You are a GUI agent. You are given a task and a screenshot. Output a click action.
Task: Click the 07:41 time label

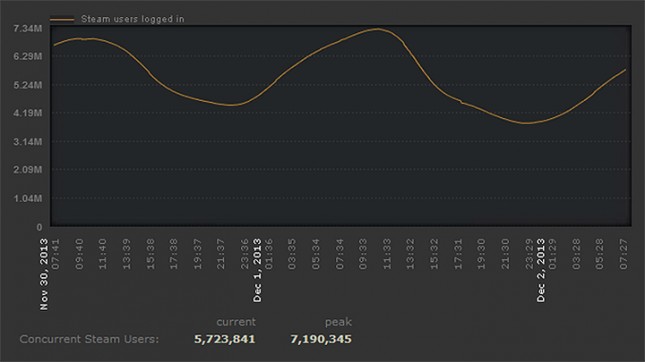point(56,254)
